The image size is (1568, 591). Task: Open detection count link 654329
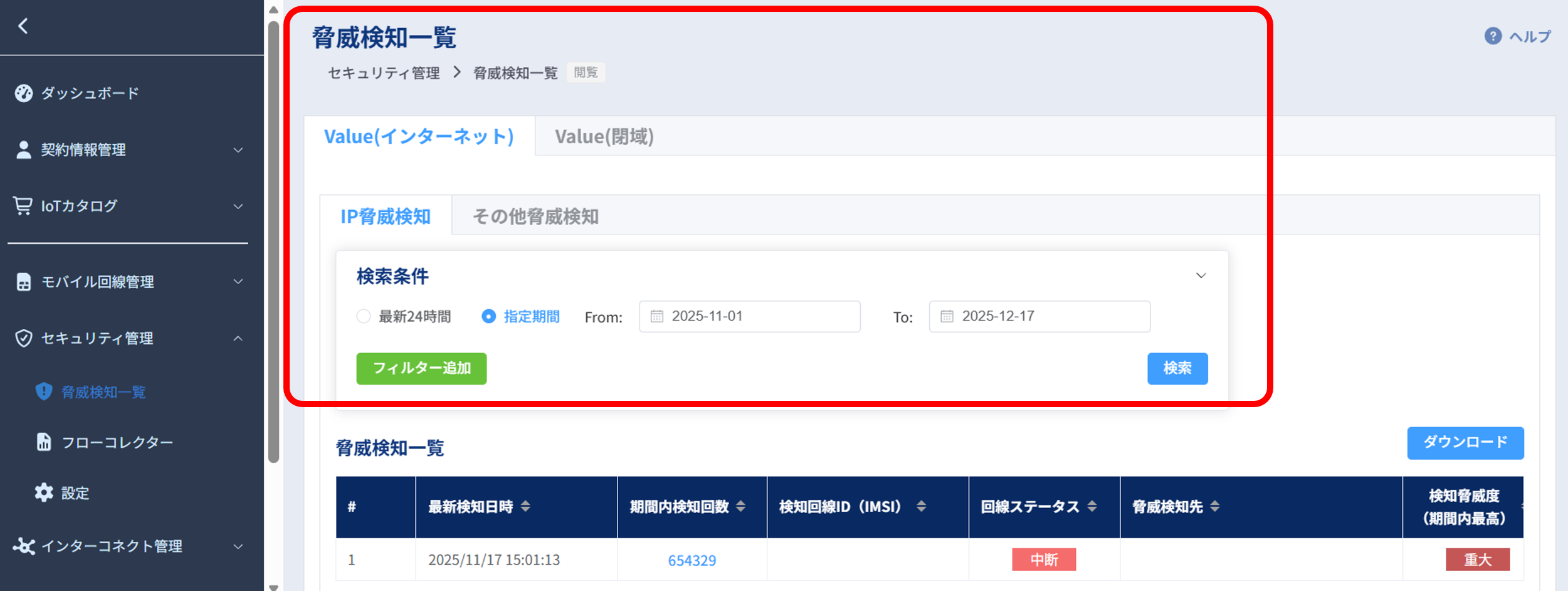[x=692, y=560]
